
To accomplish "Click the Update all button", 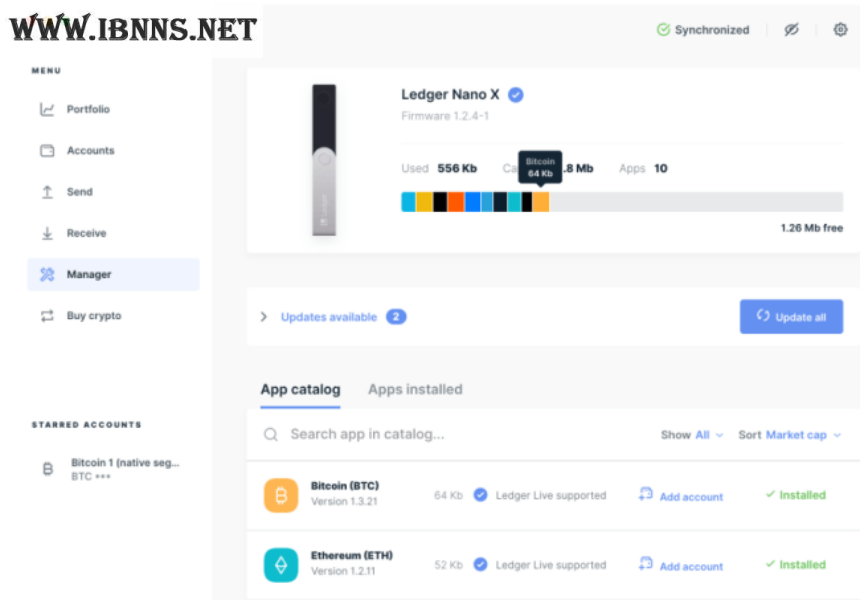I will point(791,316).
